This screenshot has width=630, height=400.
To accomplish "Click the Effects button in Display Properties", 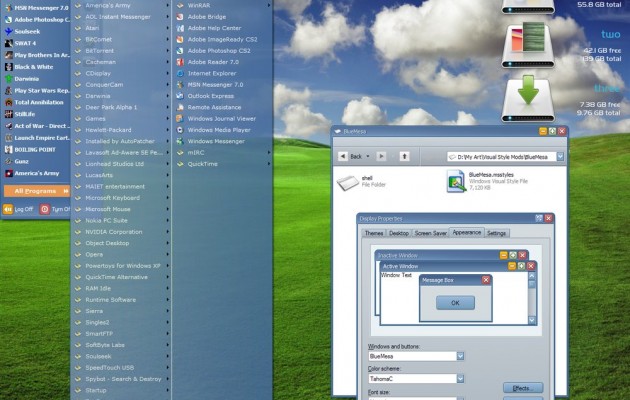I will [x=523, y=388].
